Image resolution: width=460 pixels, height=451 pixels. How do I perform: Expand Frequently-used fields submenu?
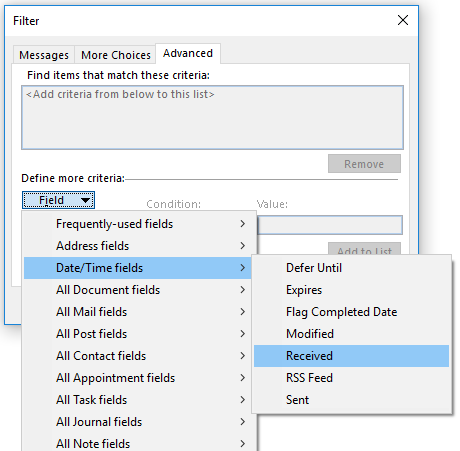point(139,224)
